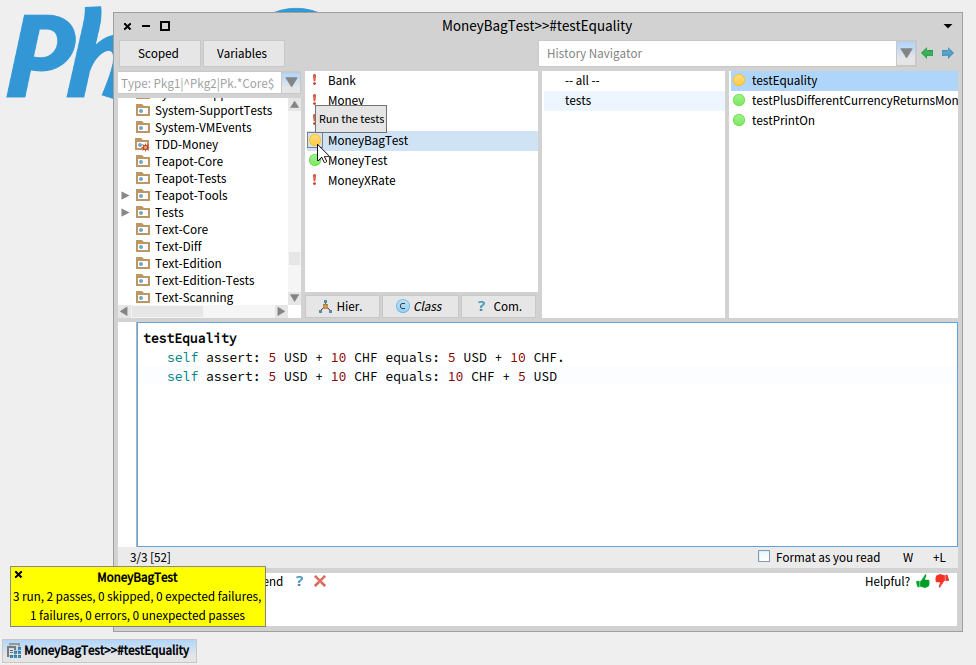This screenshot has height=665, width=976.
Task: Click the package list scroll up arrow
Action: (294, 105)
